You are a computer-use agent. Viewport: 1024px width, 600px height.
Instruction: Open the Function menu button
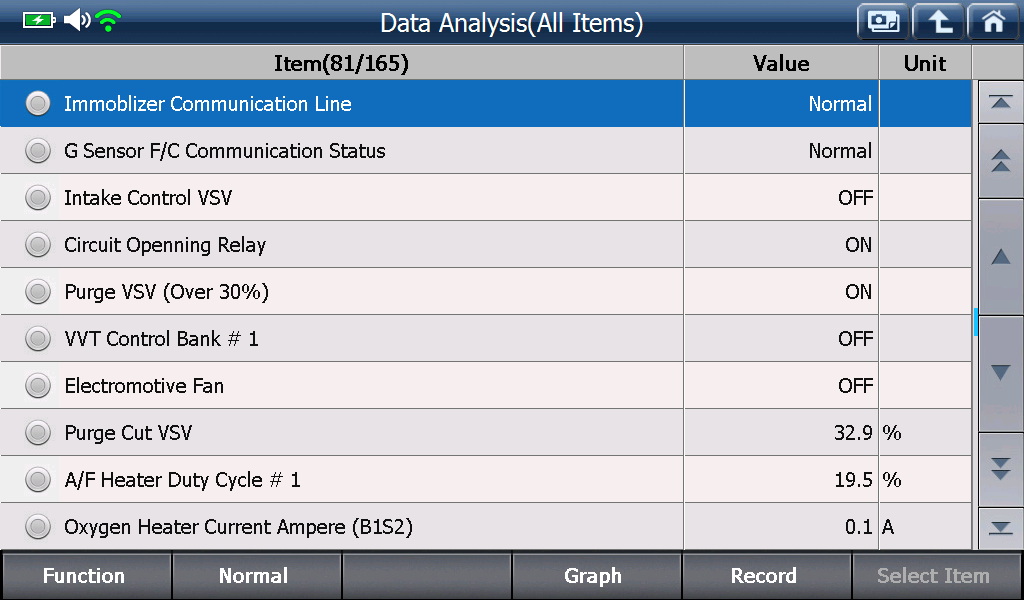tap(85, 575)
